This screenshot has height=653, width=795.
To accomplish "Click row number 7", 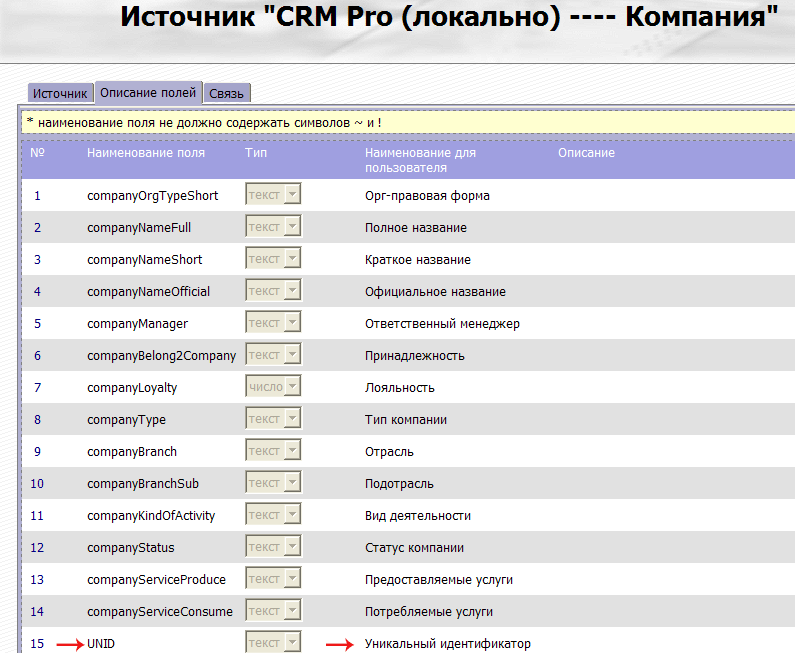I will [x=38, y=387].
